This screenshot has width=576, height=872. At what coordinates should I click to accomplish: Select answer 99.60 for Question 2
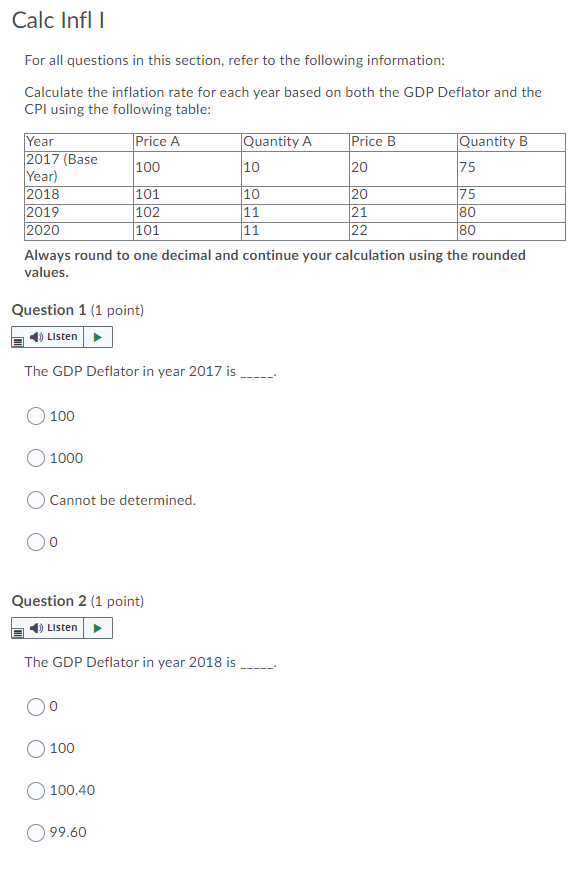(35, 833)
